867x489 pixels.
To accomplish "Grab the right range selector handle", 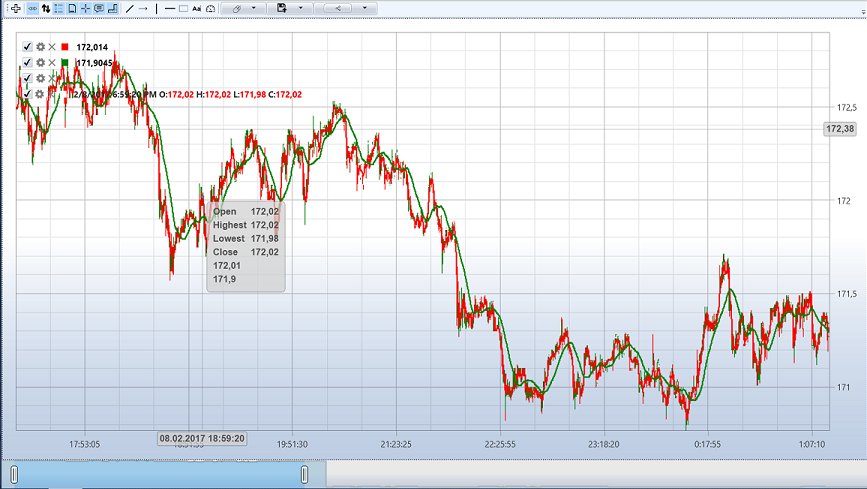I will tap(304, 475).
